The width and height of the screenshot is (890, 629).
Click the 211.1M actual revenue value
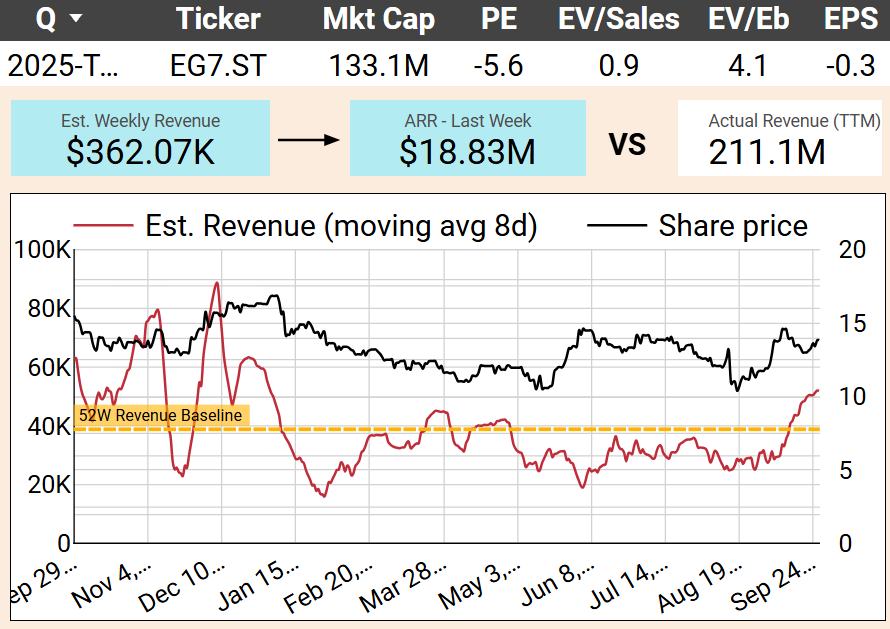(x=767, y=152)
